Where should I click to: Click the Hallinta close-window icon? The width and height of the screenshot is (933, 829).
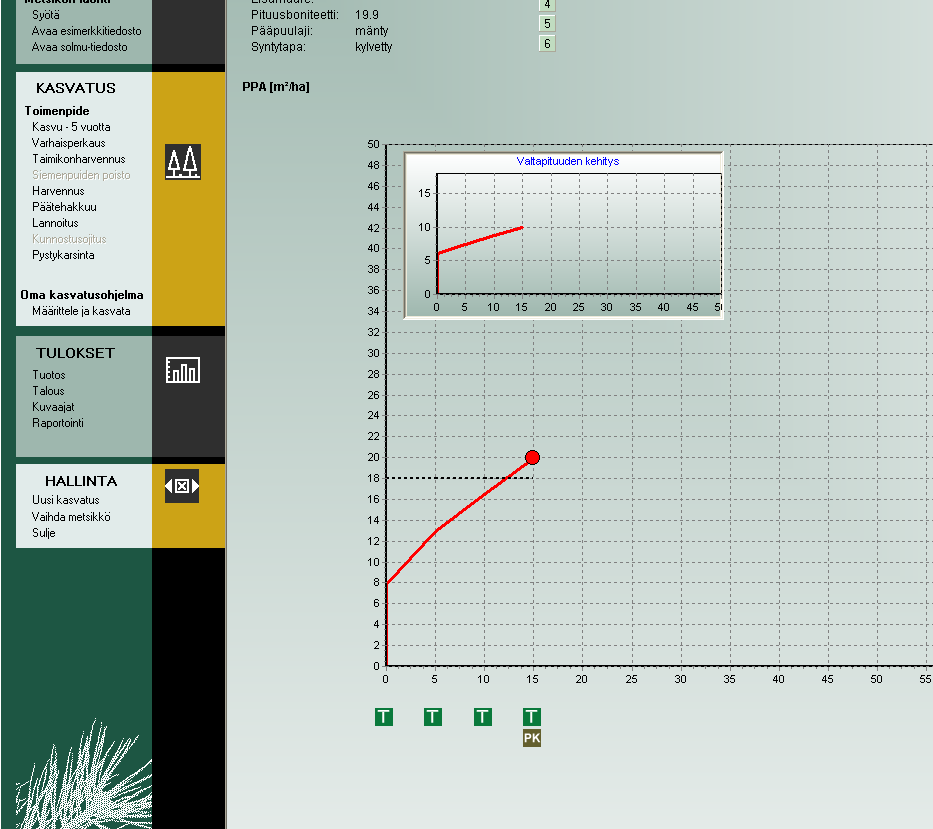point(182,486)
